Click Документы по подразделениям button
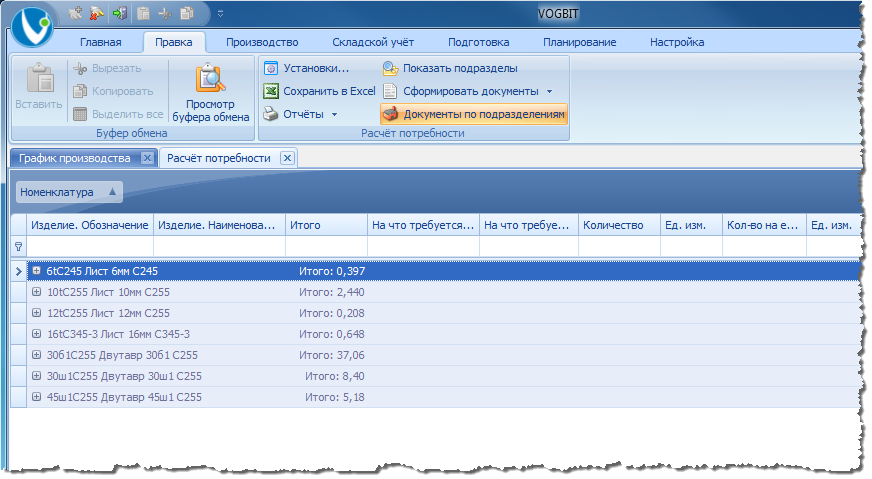 [474, 114]
